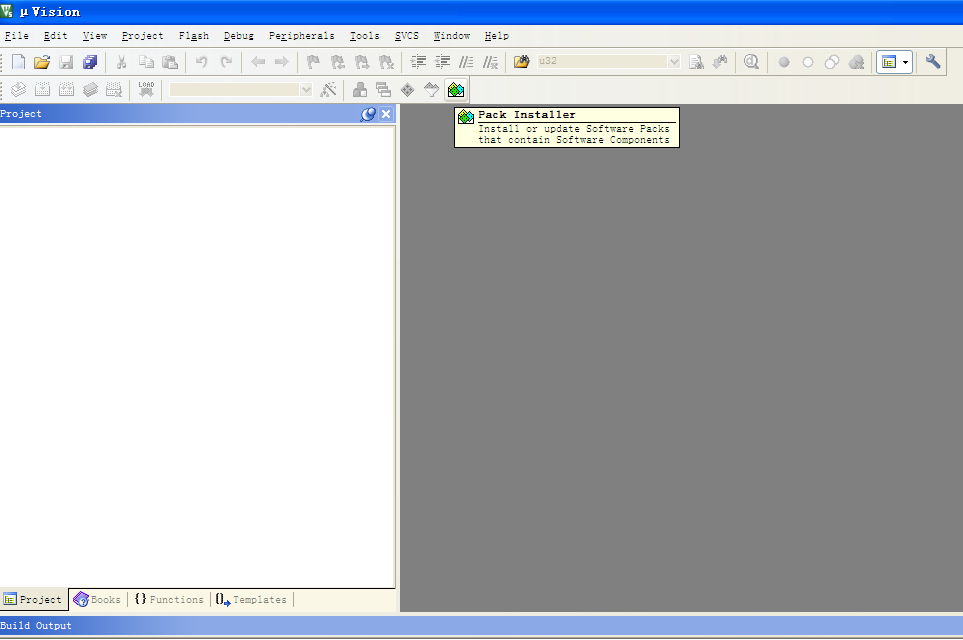The width and height of the screenshot is (963, 640).
Task: Open Manage Project Items icon
Action: click(x=360, y=90)
